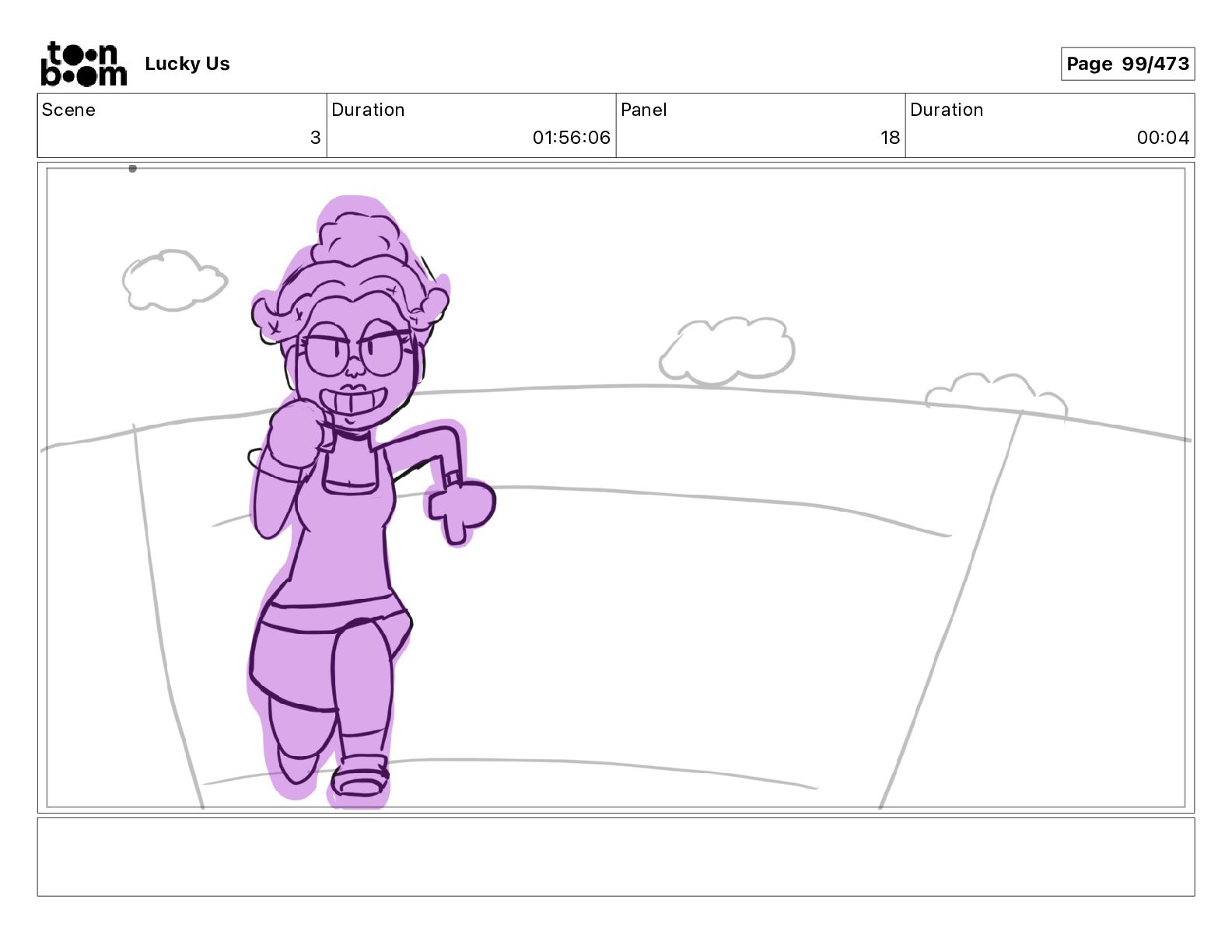Click the 'Page 99/473' indicator box
This screenshot has width=1232, height=952.
point(1127,64)
